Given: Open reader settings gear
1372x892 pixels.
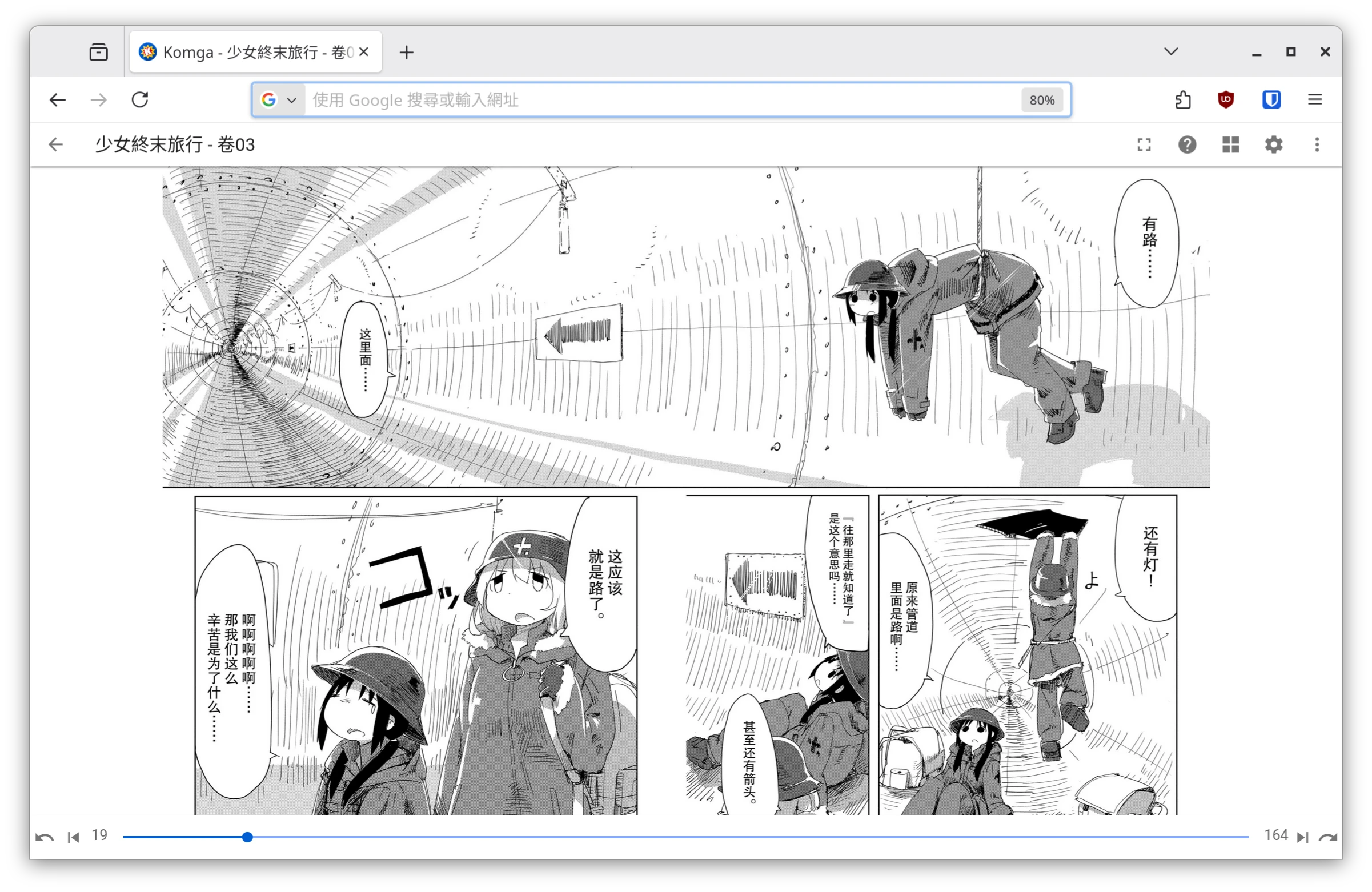Looking at the screenshot, I should [1273, 144].
